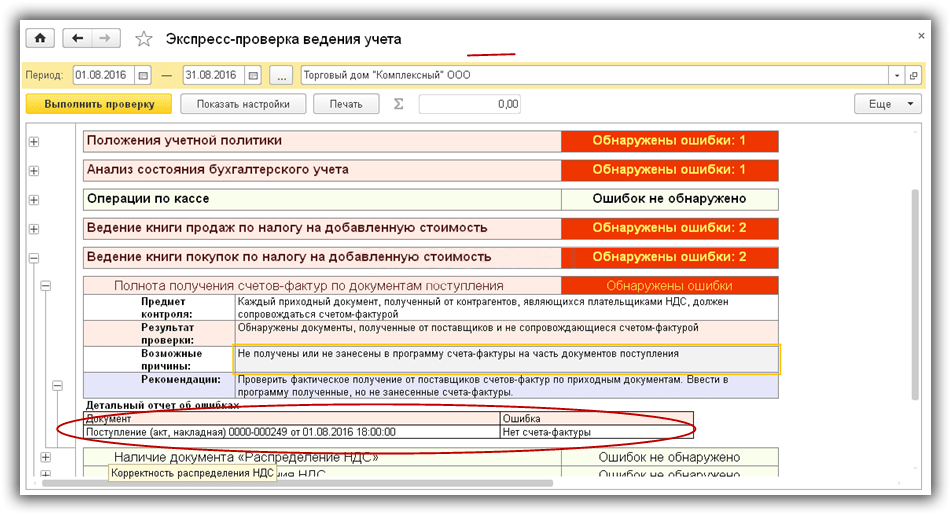The height and width of the screenshot is (515, 951).
Task: Open calendar for start date 01.08.2016
Action: 143,75
